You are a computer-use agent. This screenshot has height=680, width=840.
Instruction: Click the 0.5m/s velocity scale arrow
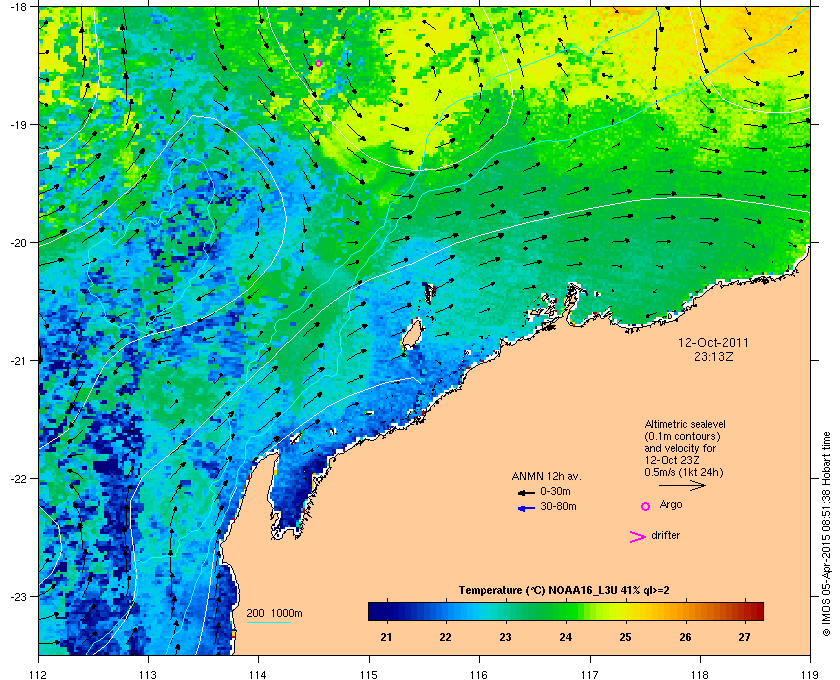click(x=682, y=486)
